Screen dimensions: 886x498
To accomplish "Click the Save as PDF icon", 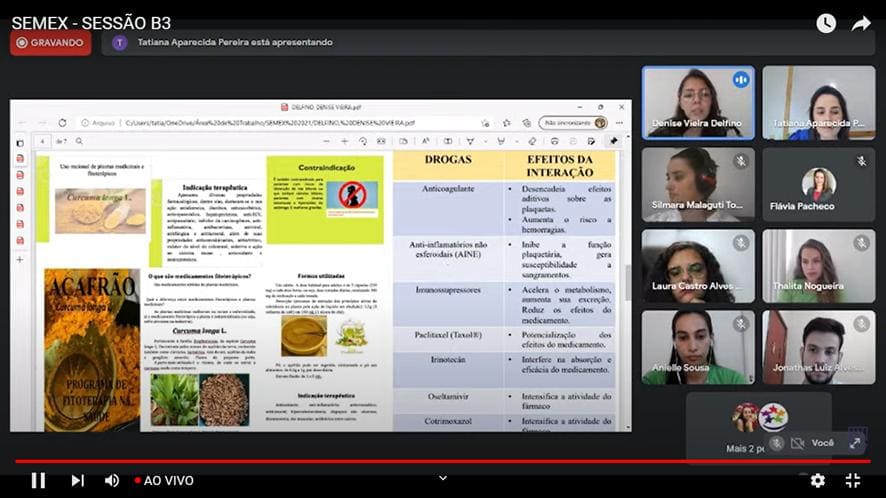I will click(x=591, y=141).
